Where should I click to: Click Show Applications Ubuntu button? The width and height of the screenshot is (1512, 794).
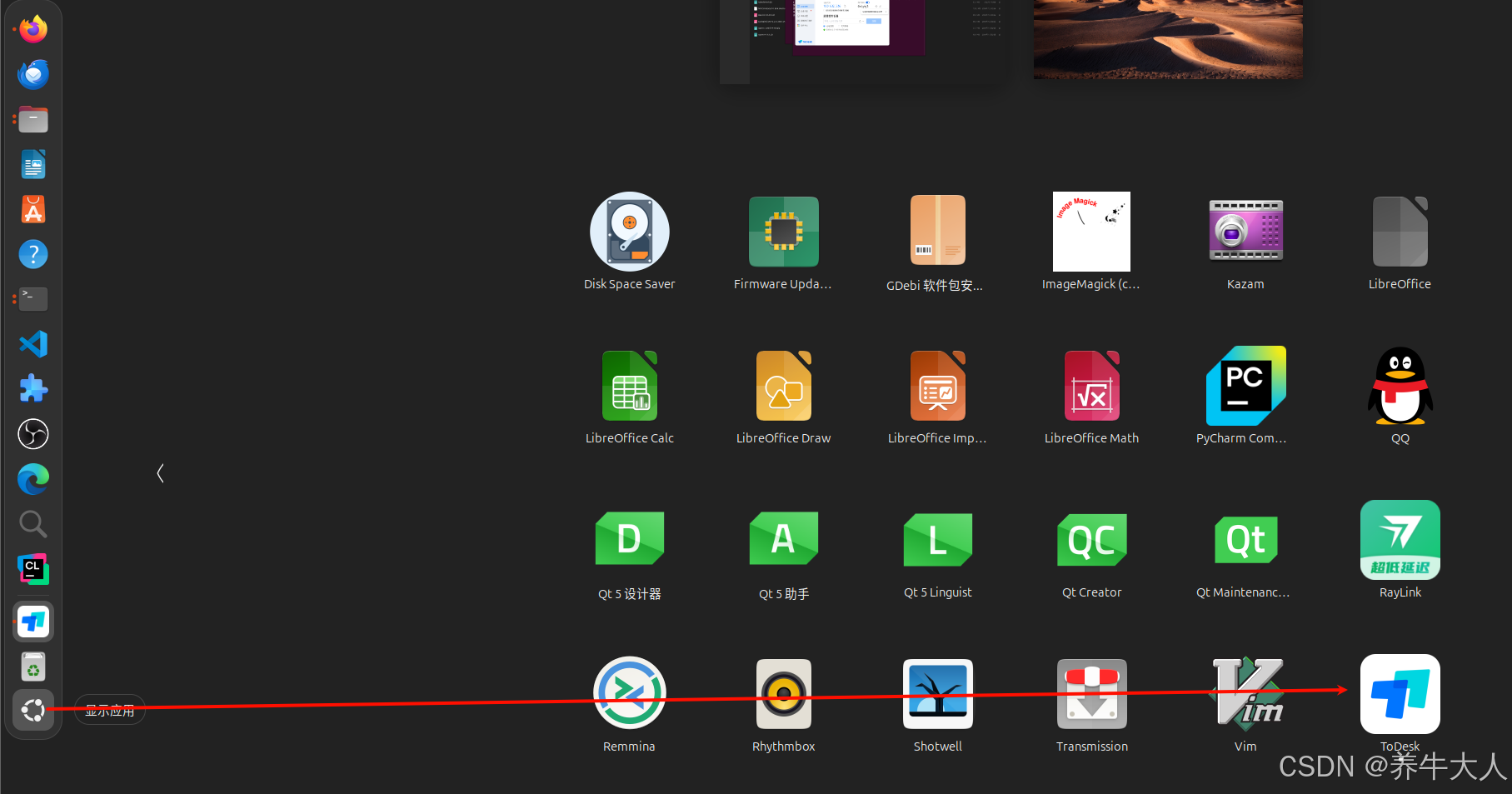pos(33,711)
